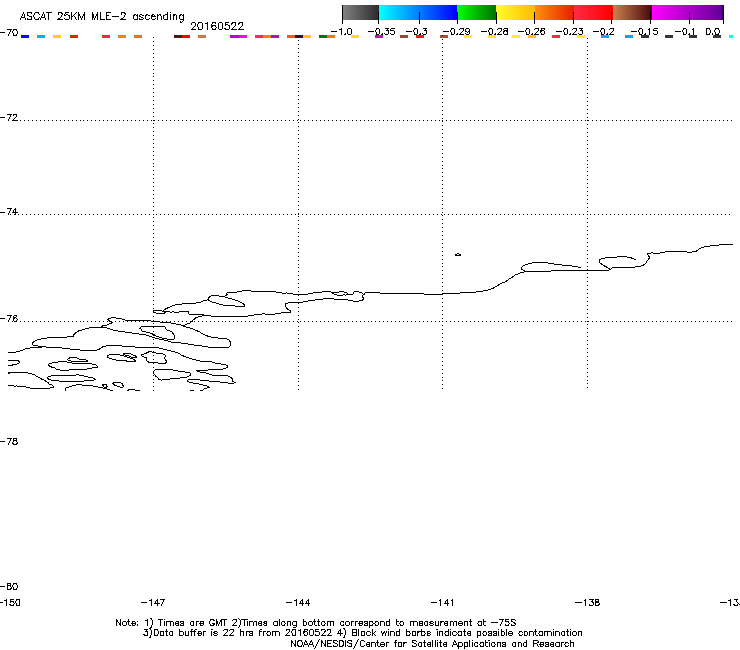This screenshot has height=650, width=740.
Task: Click the date label 20160522 at top
Action: [x=217, y=26]
